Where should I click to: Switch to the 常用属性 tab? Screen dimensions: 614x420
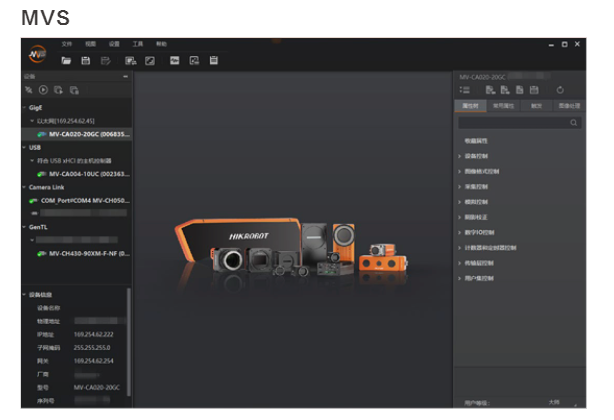point(502,105)
